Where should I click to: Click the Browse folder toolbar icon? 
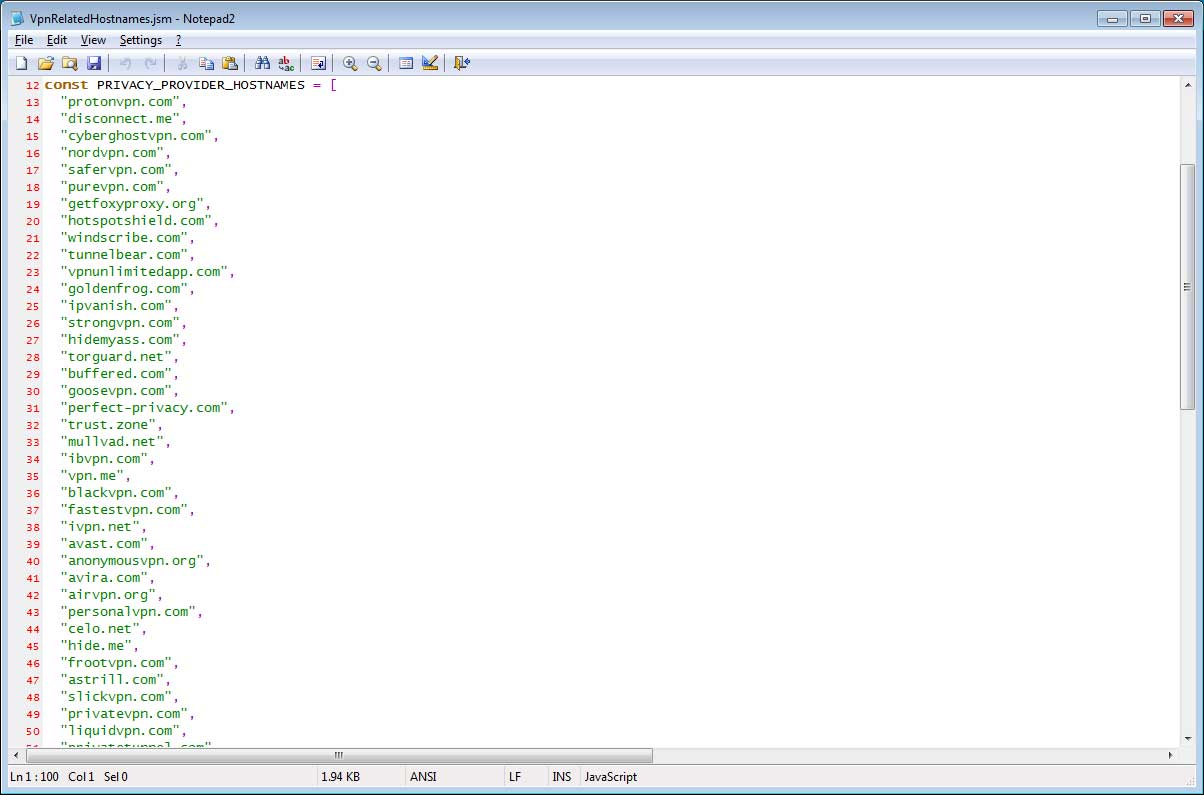click(69, 63)
